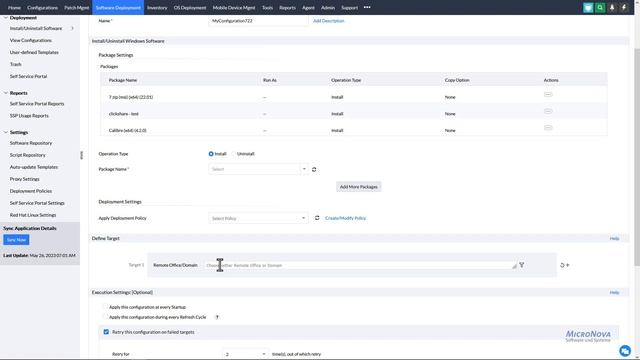This screenshot has height=360, width=640.
Task: Click the Add More Packages button
Action: (x=358, y=187)
